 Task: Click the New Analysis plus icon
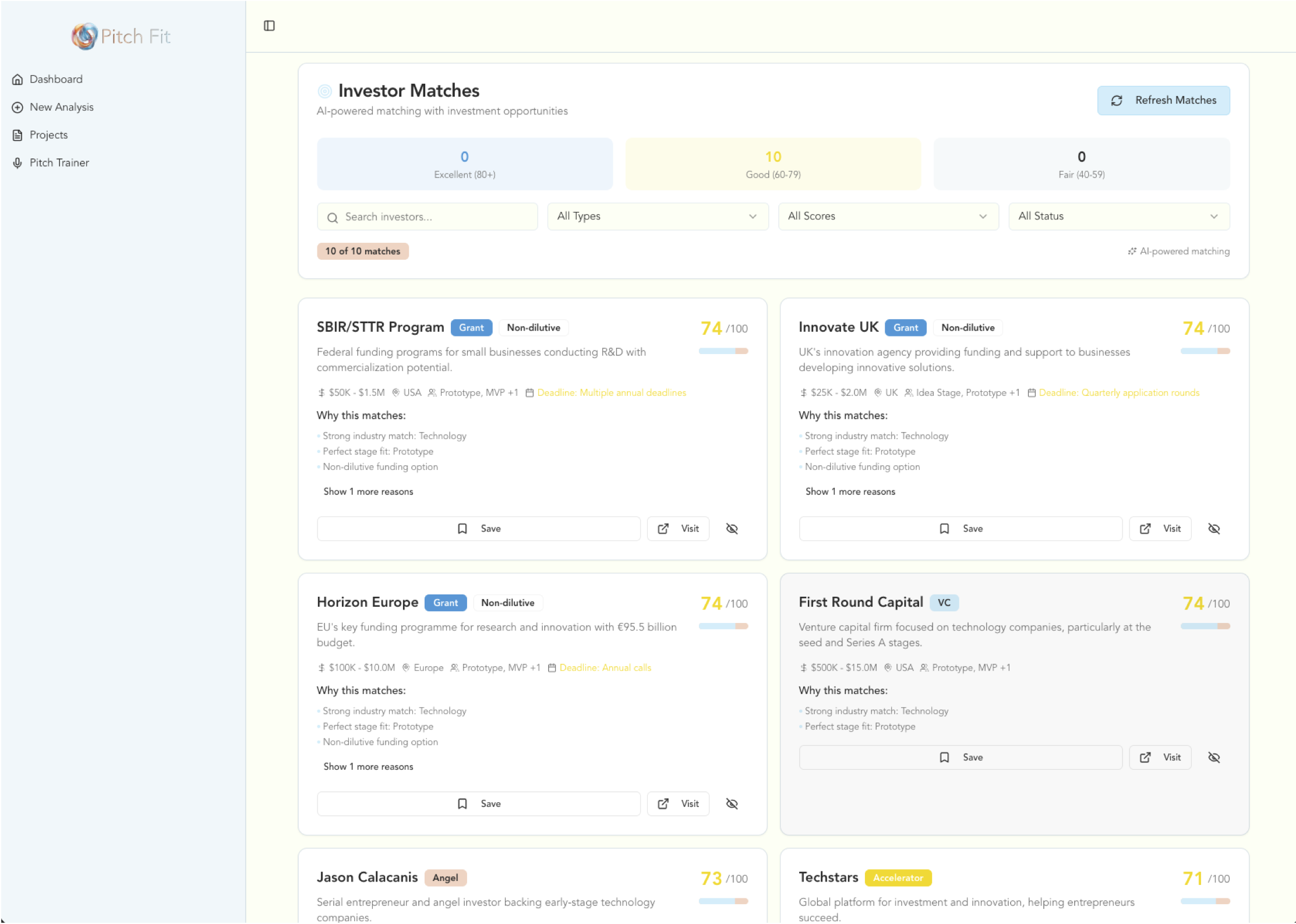(17, 107)
